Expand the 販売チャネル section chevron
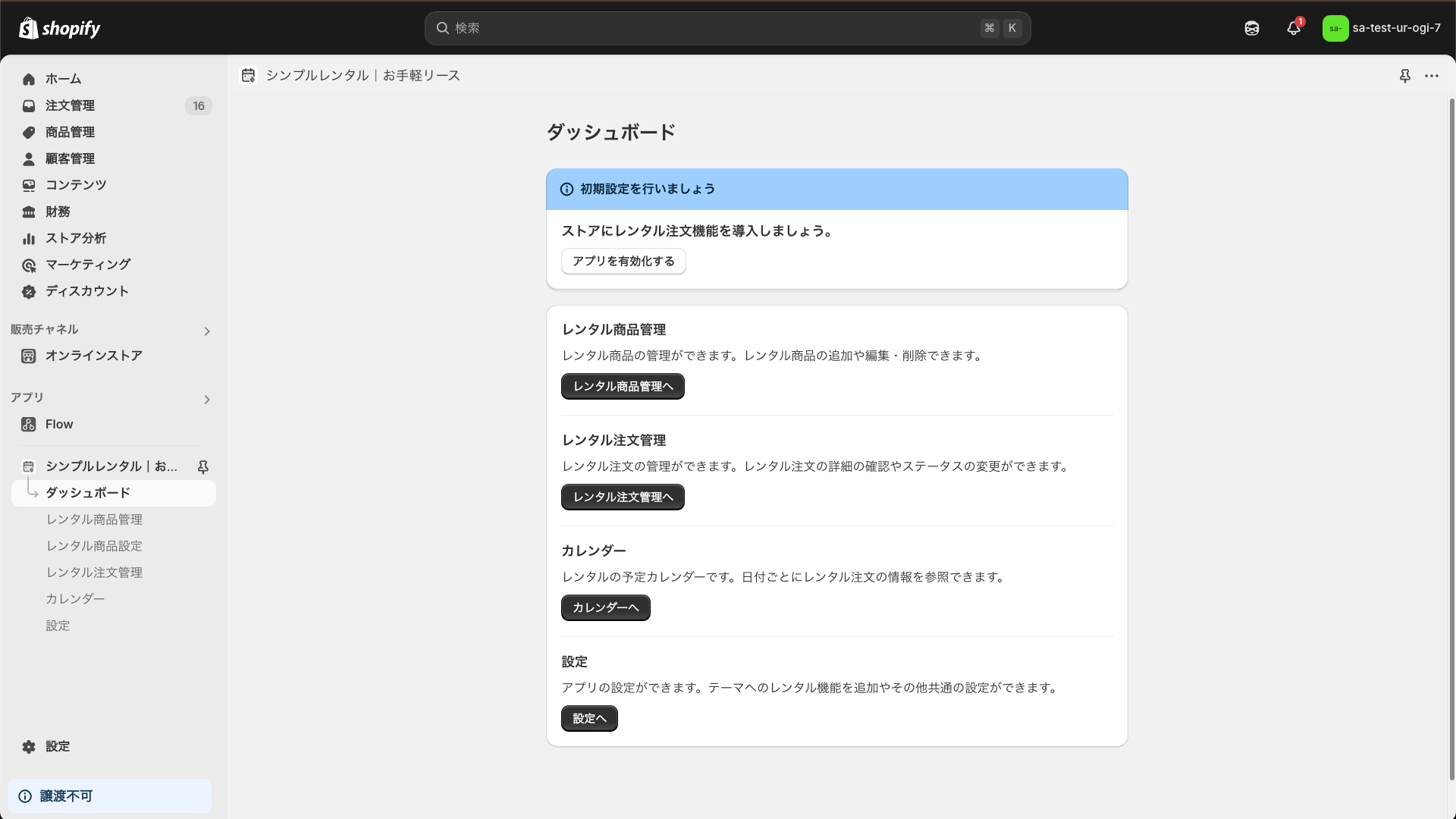Viewport: 1456px width, 819px height. [x=206, y=331]
